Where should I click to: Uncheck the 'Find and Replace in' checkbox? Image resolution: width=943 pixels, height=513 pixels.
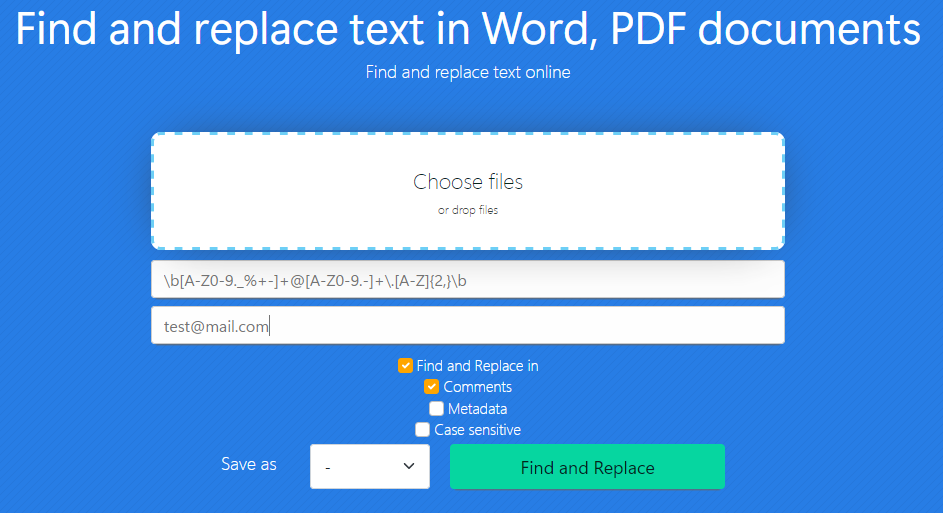[x=405, y=366]
